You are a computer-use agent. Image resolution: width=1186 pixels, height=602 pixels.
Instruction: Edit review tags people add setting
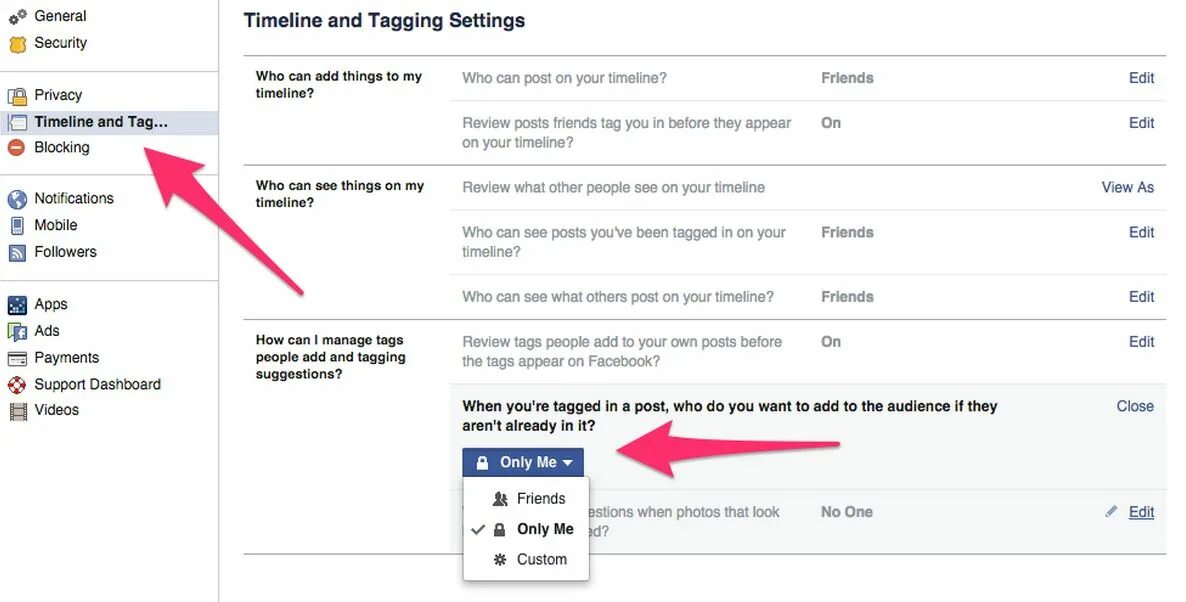pyautogui.click(x=1141, y=342)
